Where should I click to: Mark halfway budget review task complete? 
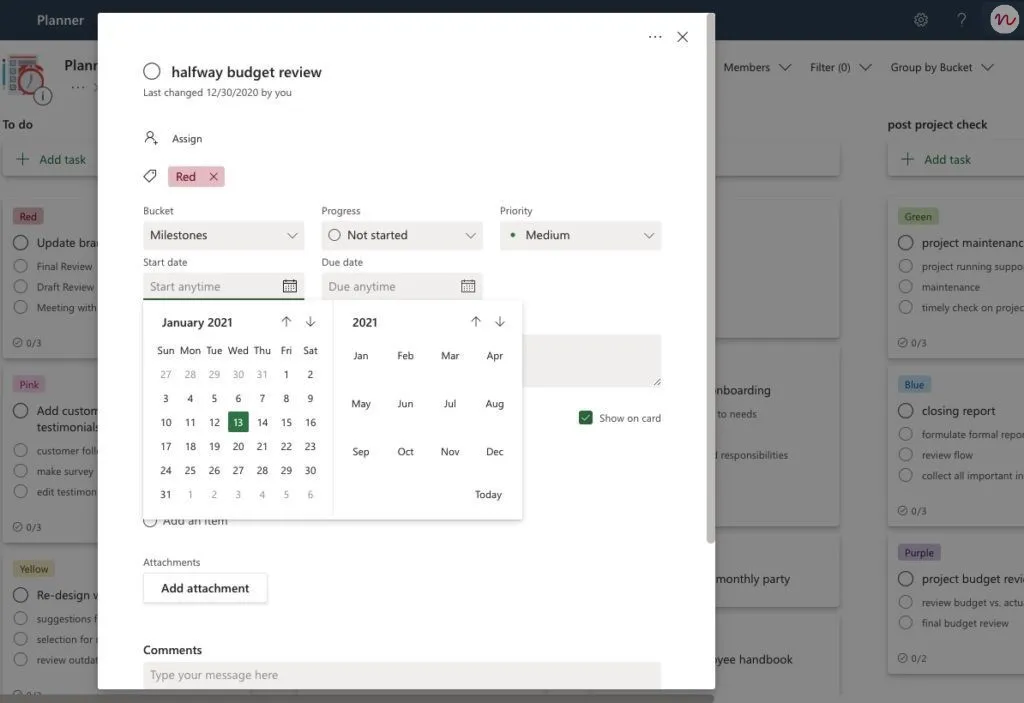pyautogui.click(x=152, y=71)
